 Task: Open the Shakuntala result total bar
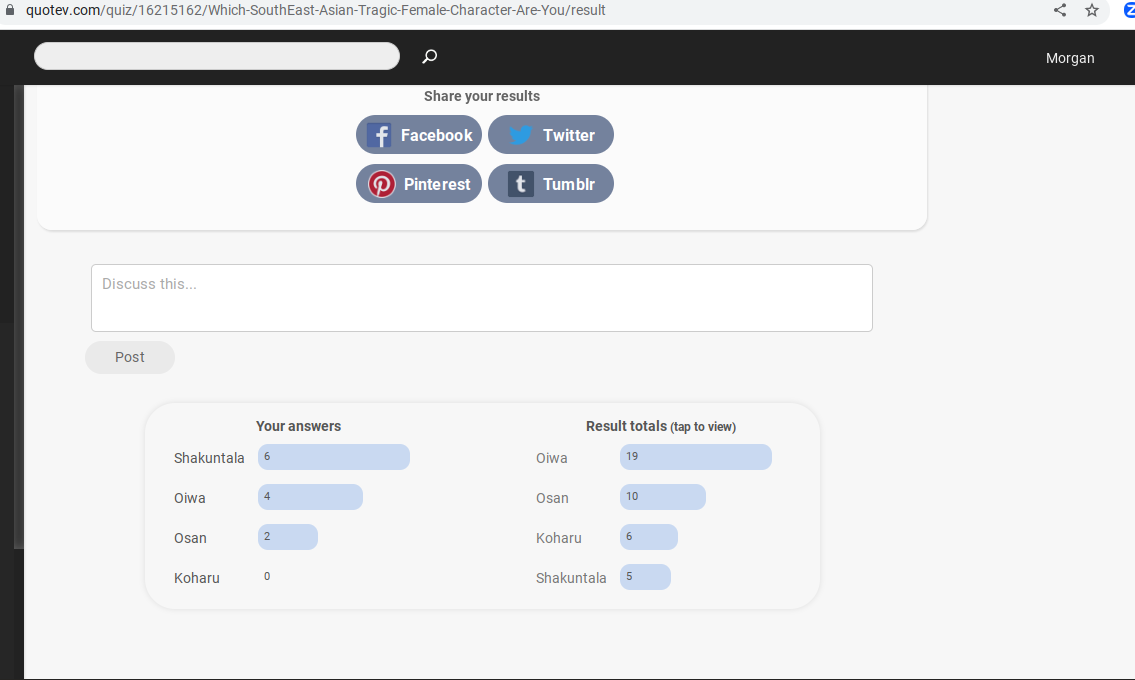(645, 577)
